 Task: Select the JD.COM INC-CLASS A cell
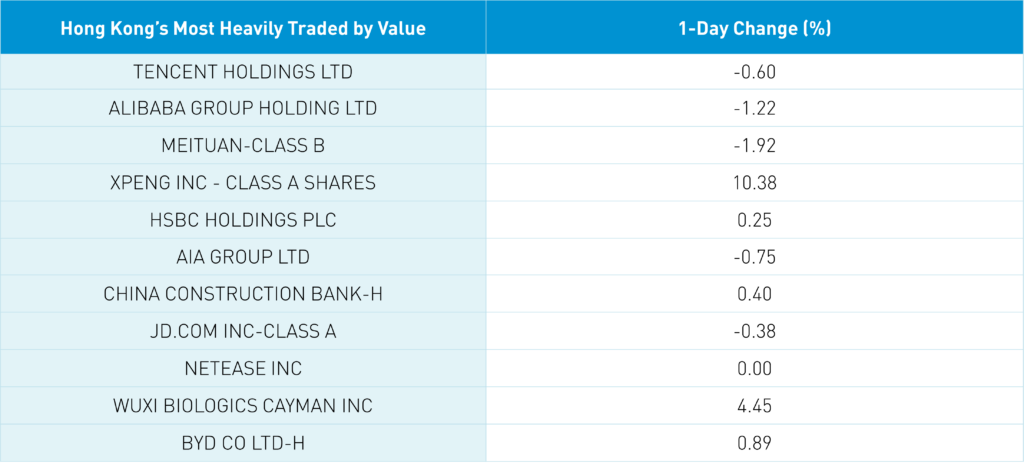(243, 331)
